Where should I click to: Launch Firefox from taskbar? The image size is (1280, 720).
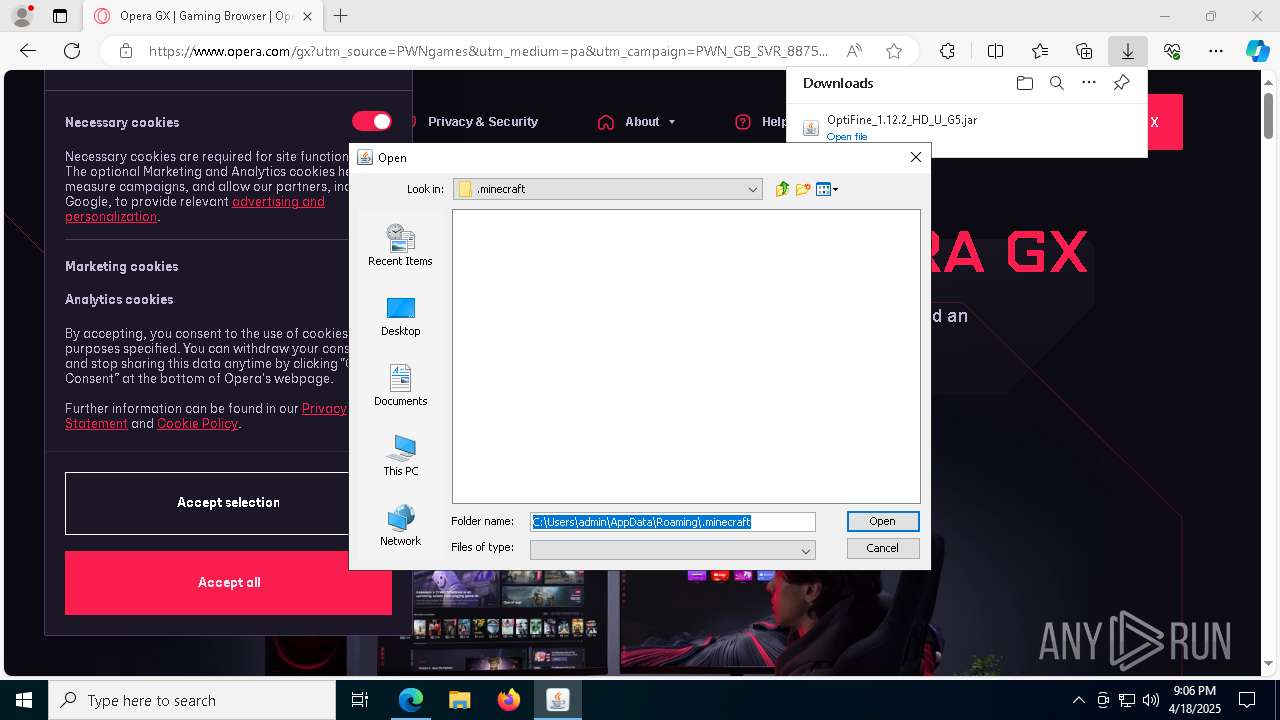[509, 700]
